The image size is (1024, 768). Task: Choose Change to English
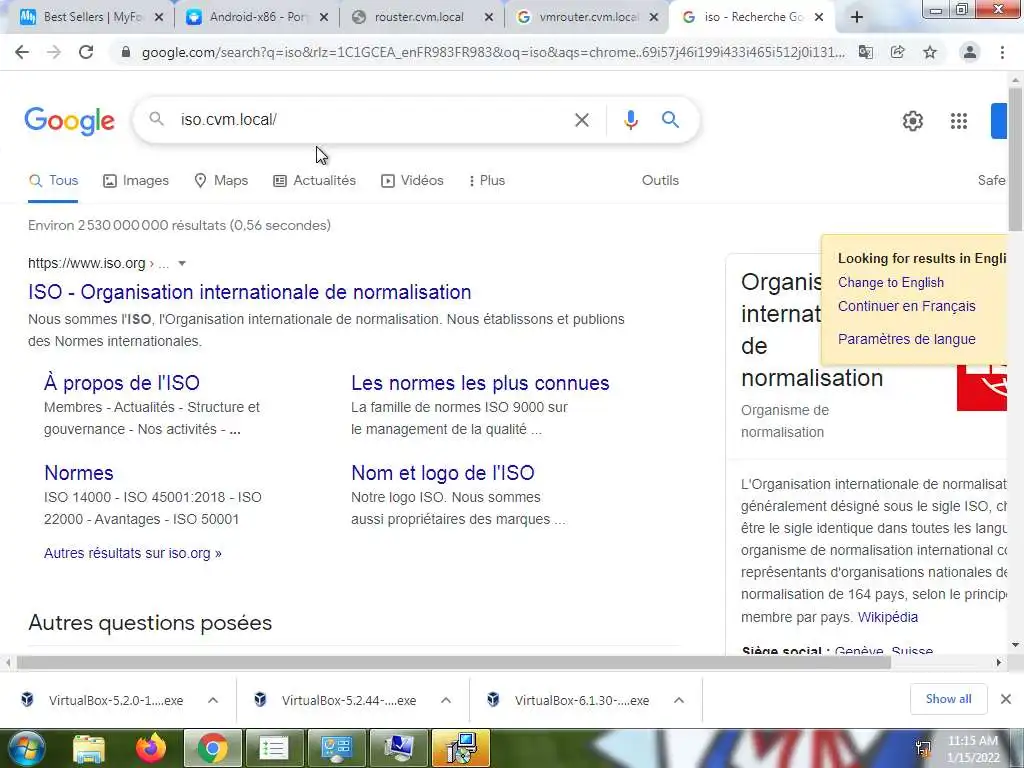click(x=891, y=283)
